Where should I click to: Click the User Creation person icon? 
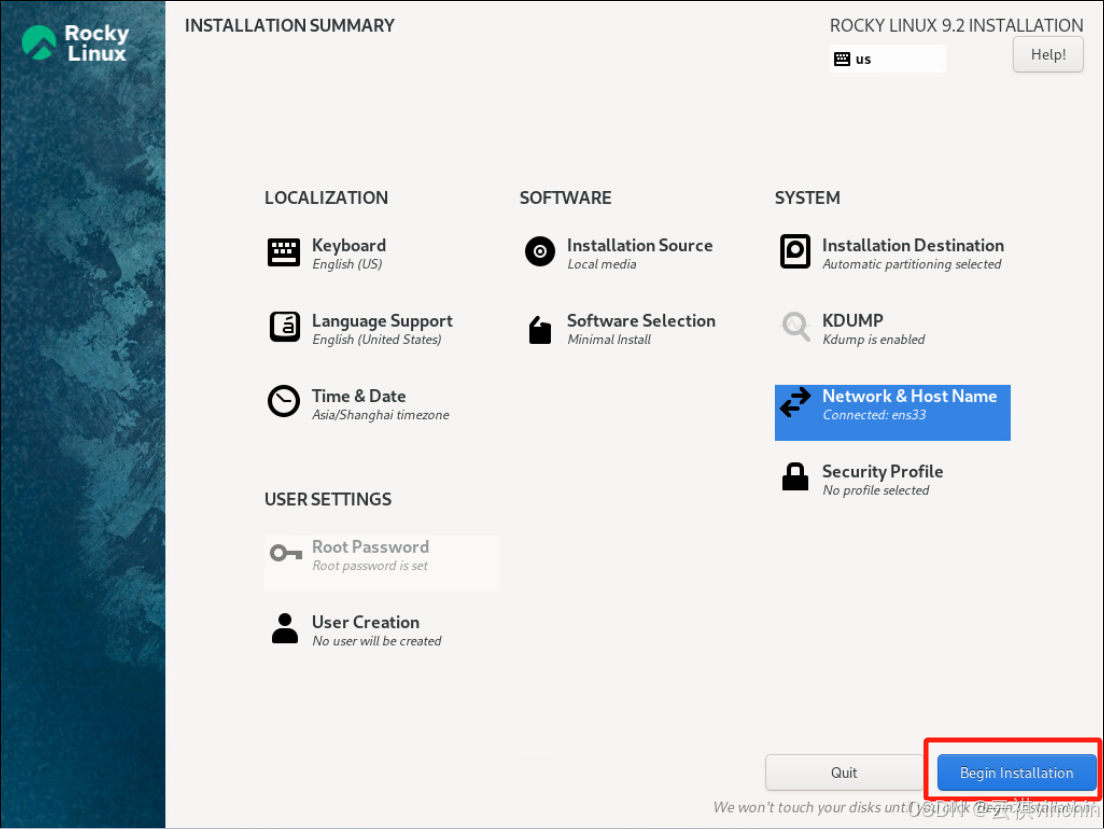(x=284, y=628)
